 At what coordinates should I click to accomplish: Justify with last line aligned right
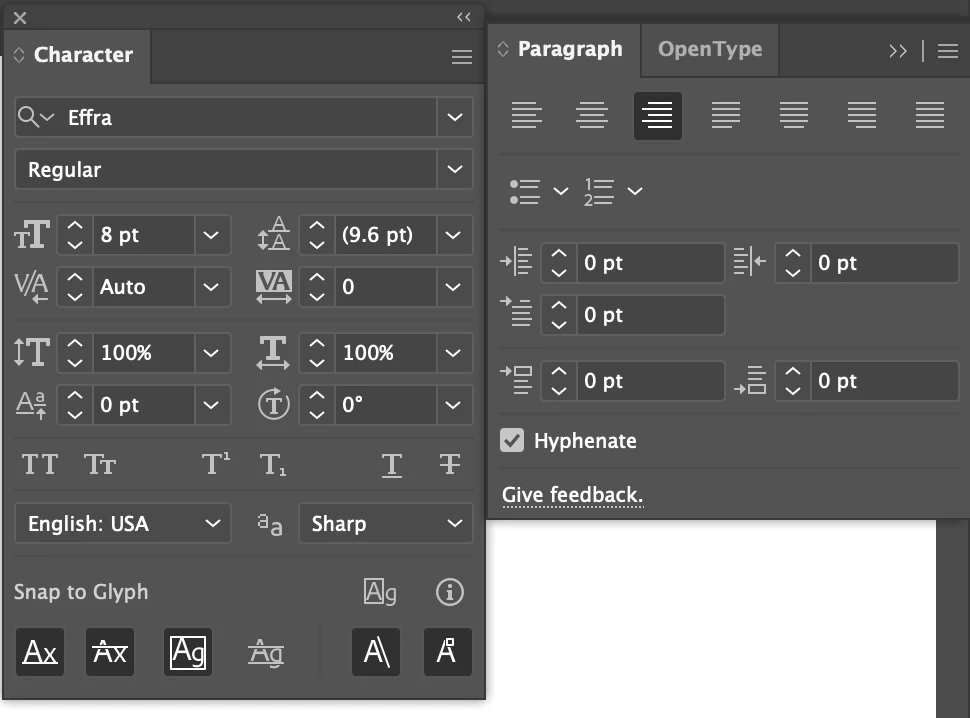(862, 116)
